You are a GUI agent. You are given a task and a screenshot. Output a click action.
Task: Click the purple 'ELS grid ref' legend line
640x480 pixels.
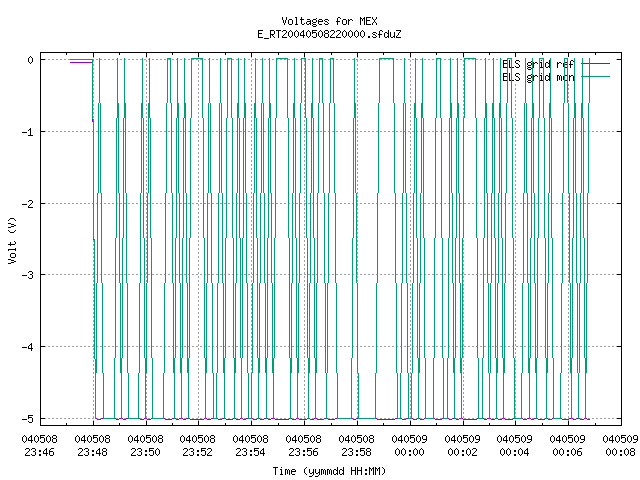[x=596, y=64]
